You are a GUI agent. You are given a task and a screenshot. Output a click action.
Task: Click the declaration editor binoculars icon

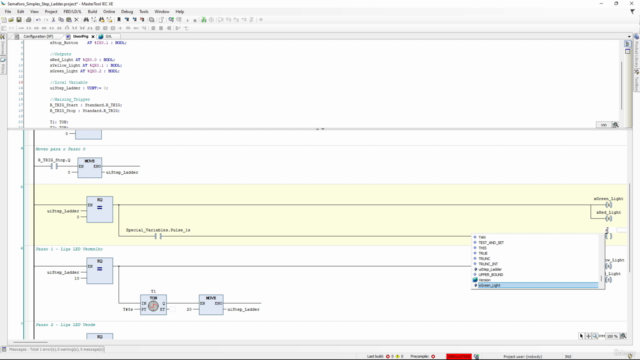click(x=616, y=125)
